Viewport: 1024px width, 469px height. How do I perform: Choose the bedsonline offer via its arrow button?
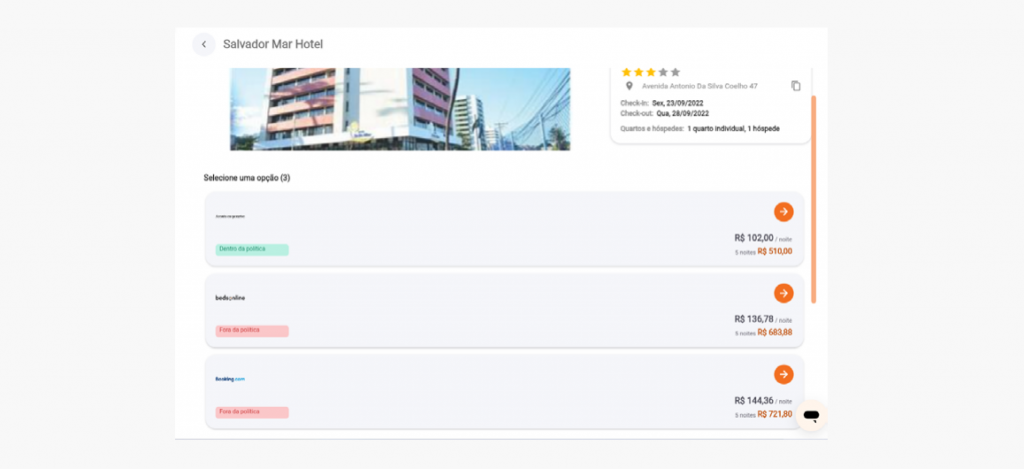(x=783, y=293)
